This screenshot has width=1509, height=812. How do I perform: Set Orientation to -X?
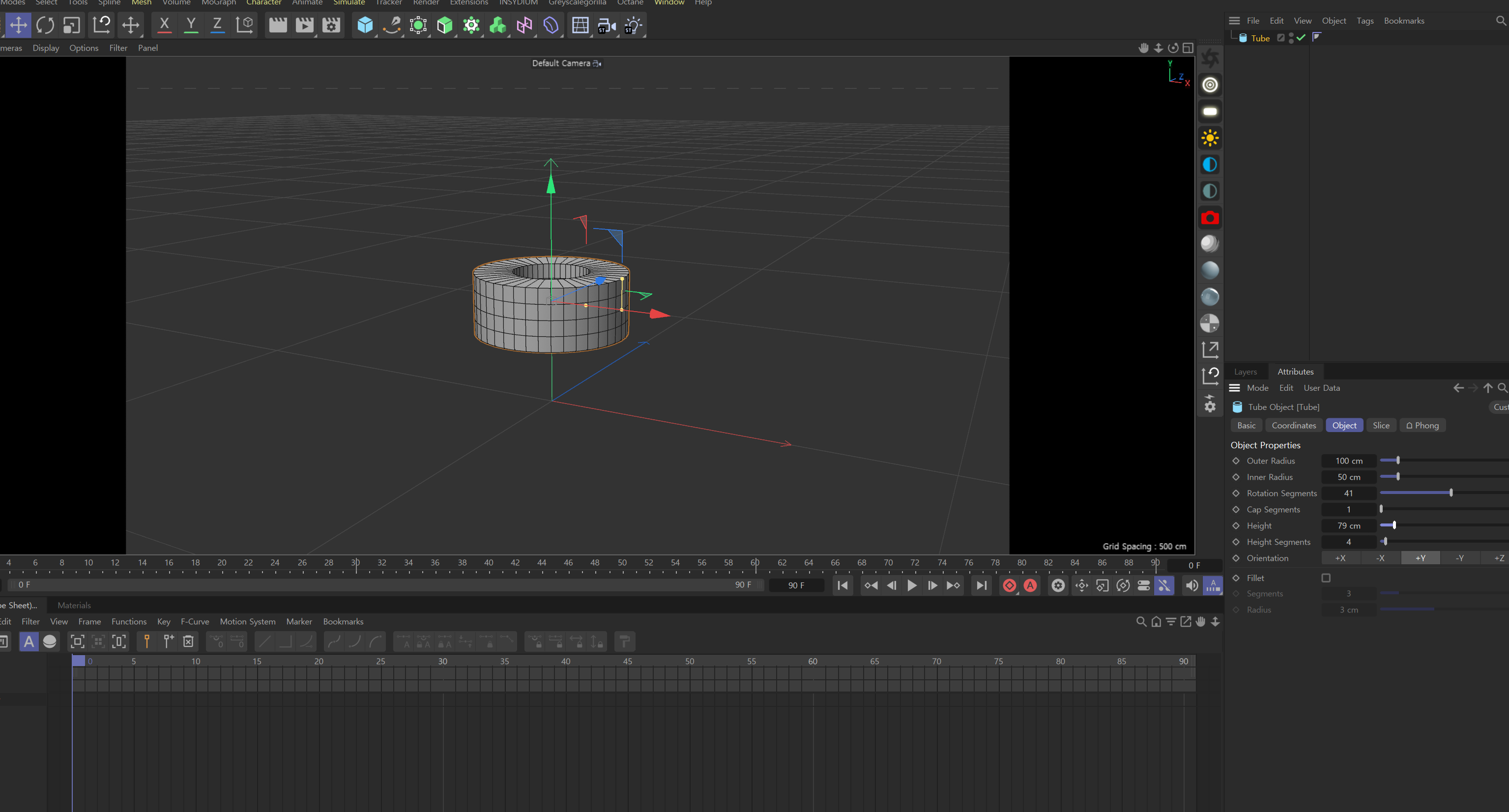(x=1381, y=558)
